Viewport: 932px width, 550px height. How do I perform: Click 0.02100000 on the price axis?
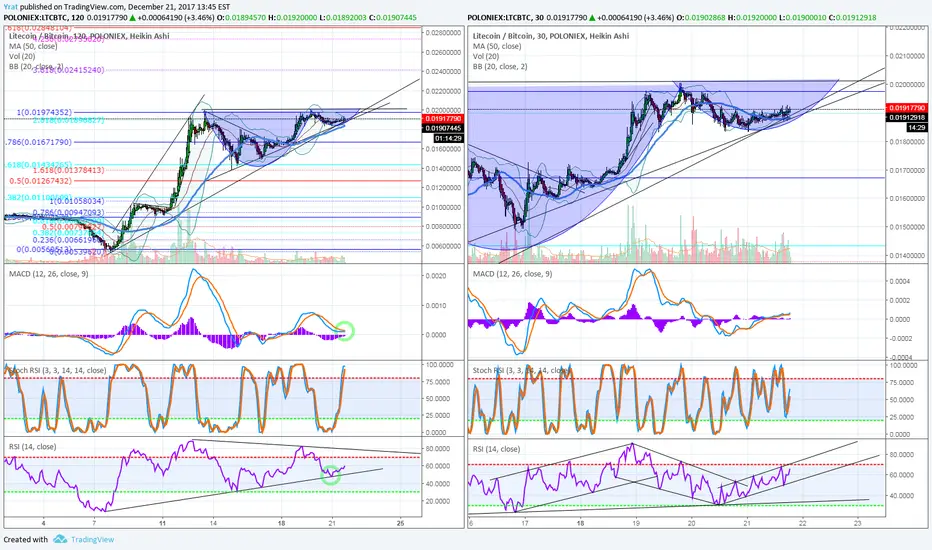tap(907, 56)
